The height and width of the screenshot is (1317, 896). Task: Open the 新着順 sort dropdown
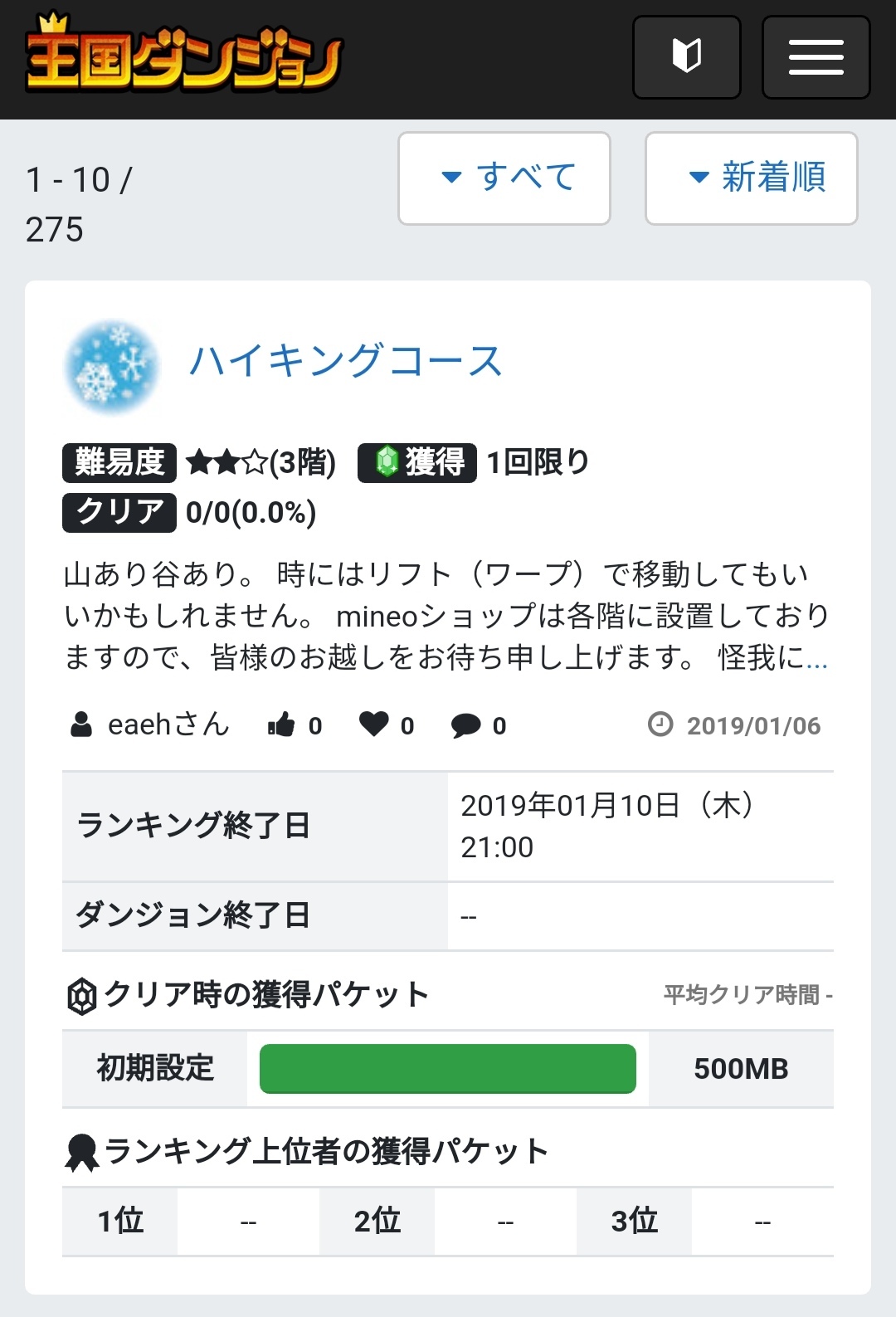click(752, 178)
